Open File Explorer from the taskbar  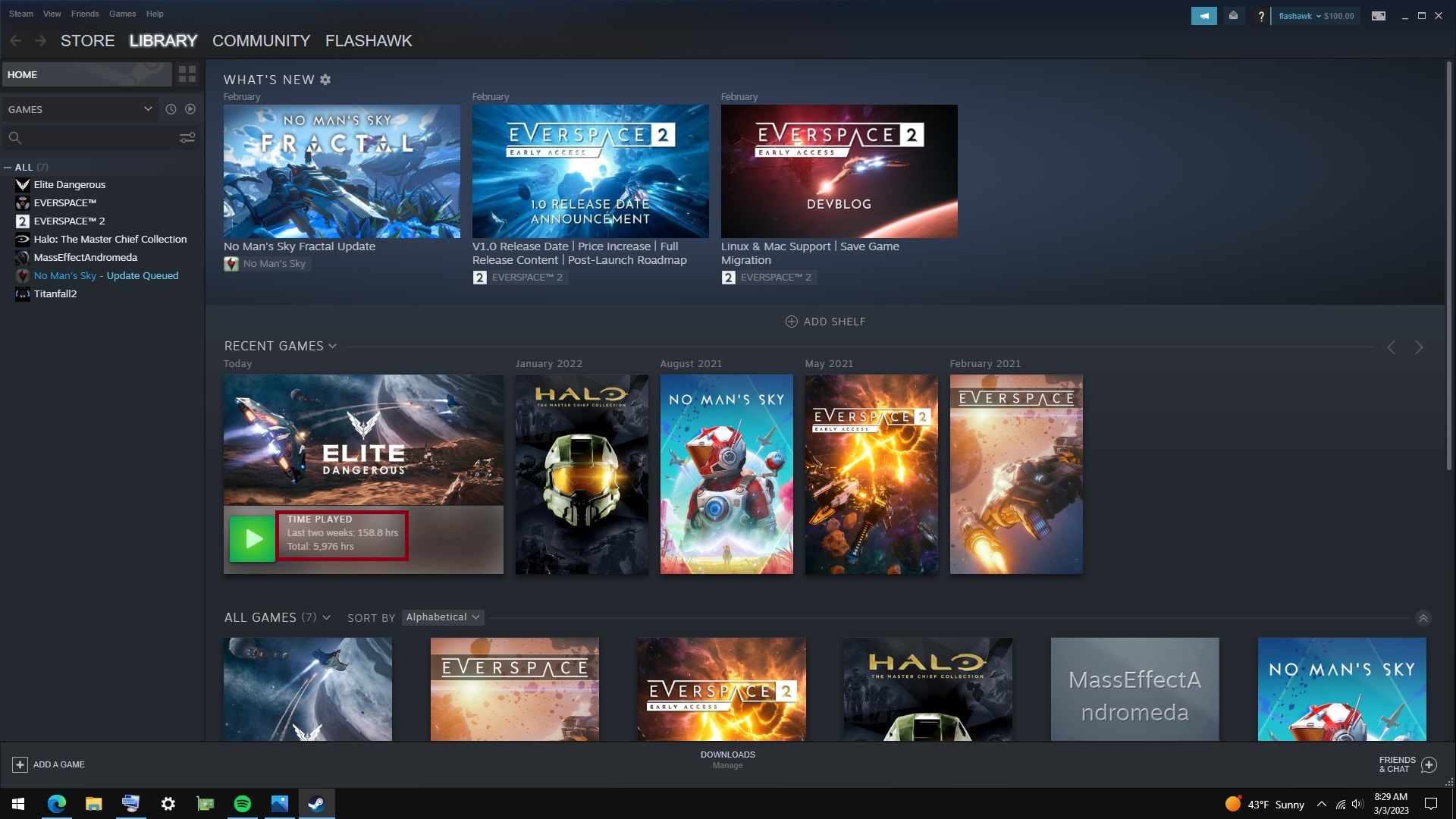click(x=93, y=804)
